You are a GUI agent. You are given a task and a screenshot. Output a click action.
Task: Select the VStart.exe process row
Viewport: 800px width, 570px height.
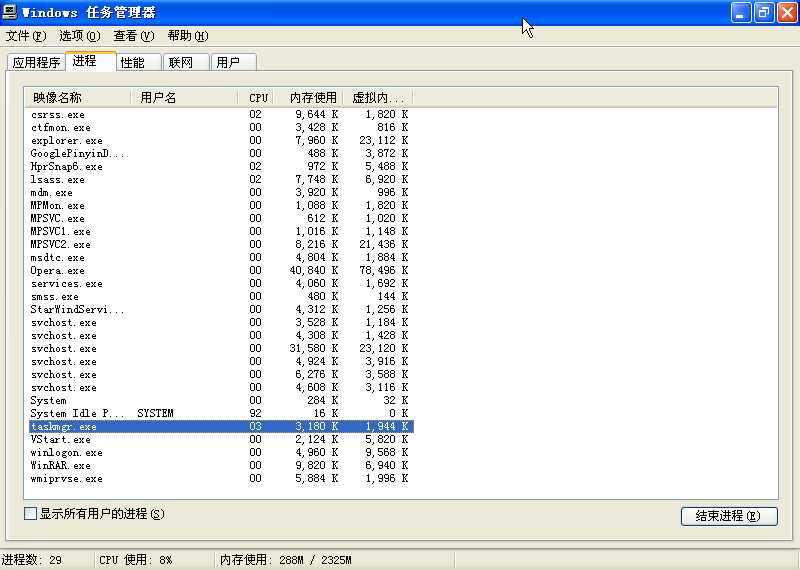click(x=221, y=439)
